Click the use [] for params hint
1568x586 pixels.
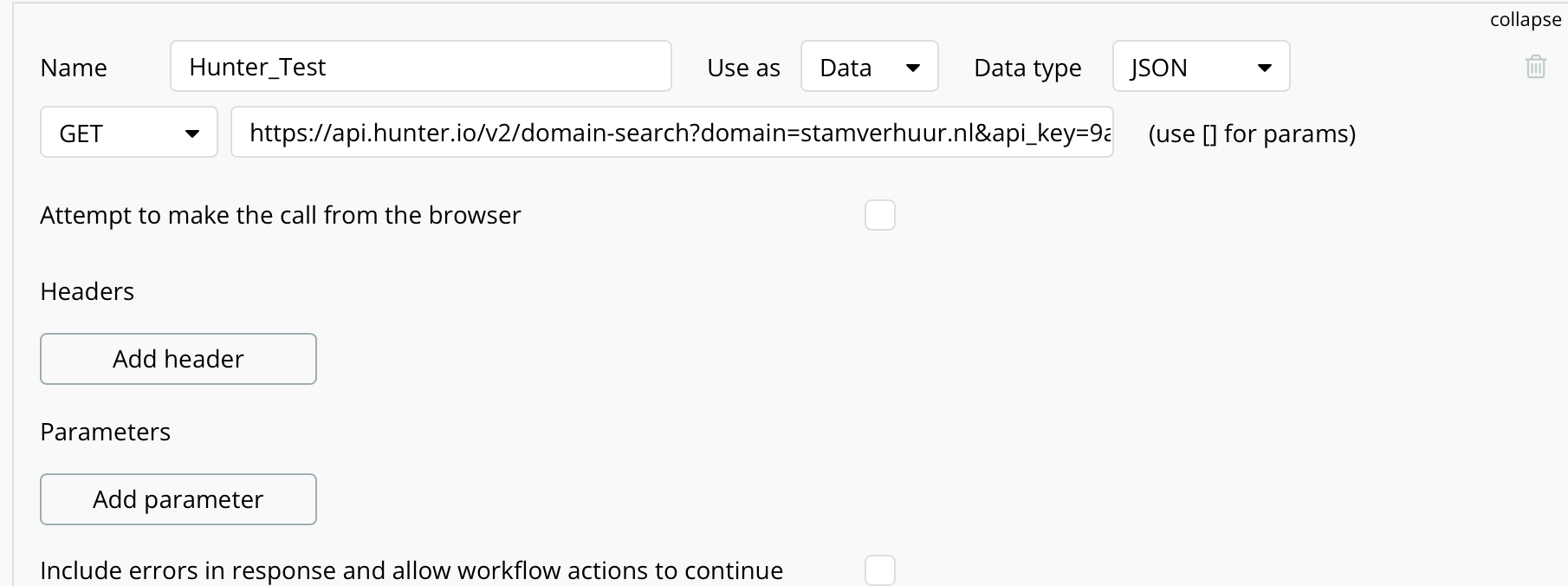[1252, 133]
